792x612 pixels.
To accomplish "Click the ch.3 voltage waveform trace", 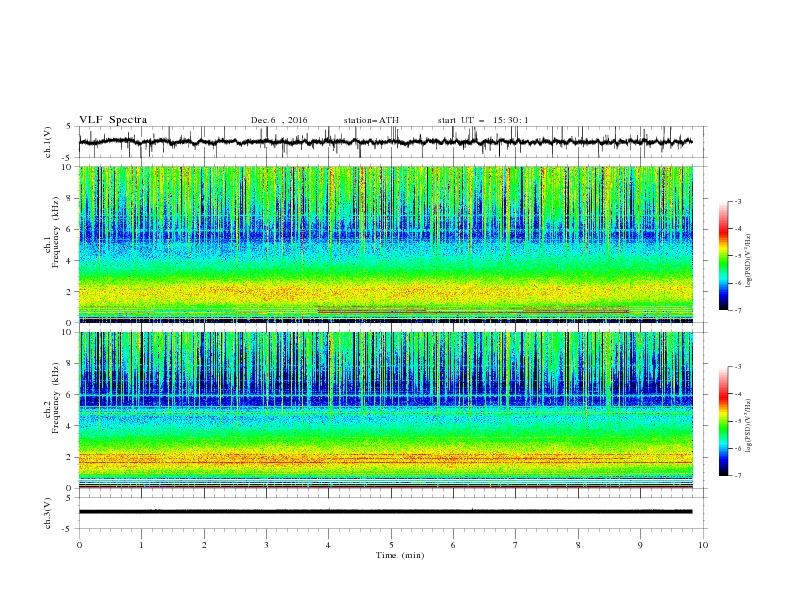I will coord(385,512).
